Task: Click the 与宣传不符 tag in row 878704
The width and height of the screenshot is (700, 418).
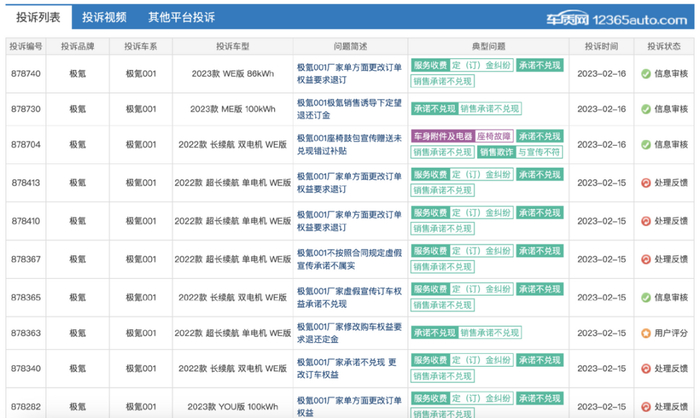Action: point(539,152)
